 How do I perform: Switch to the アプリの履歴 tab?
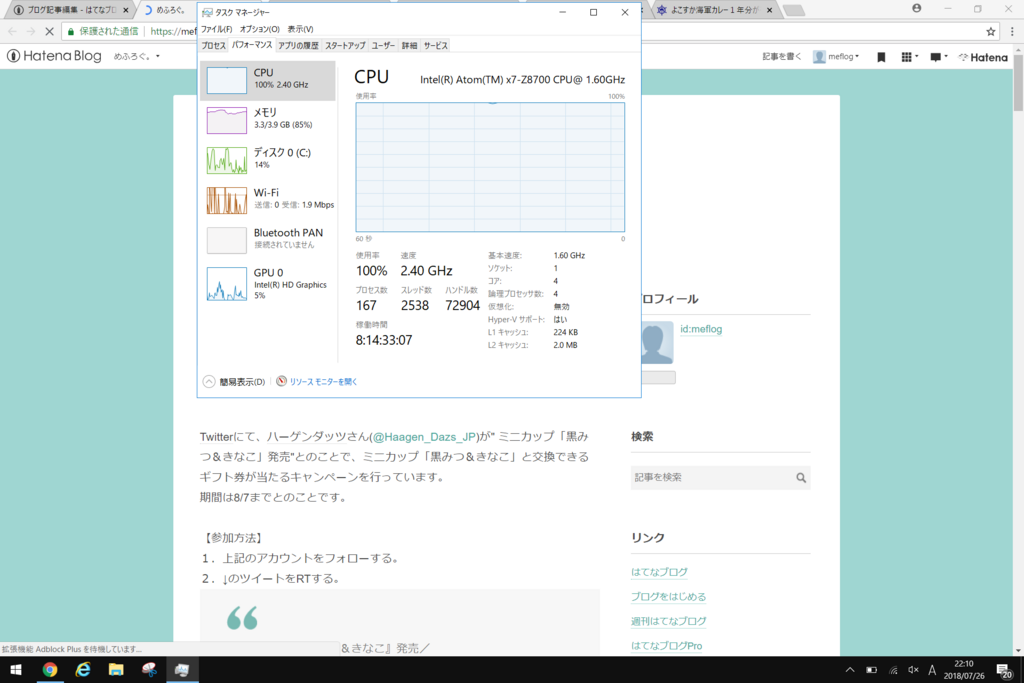[298, 46]
